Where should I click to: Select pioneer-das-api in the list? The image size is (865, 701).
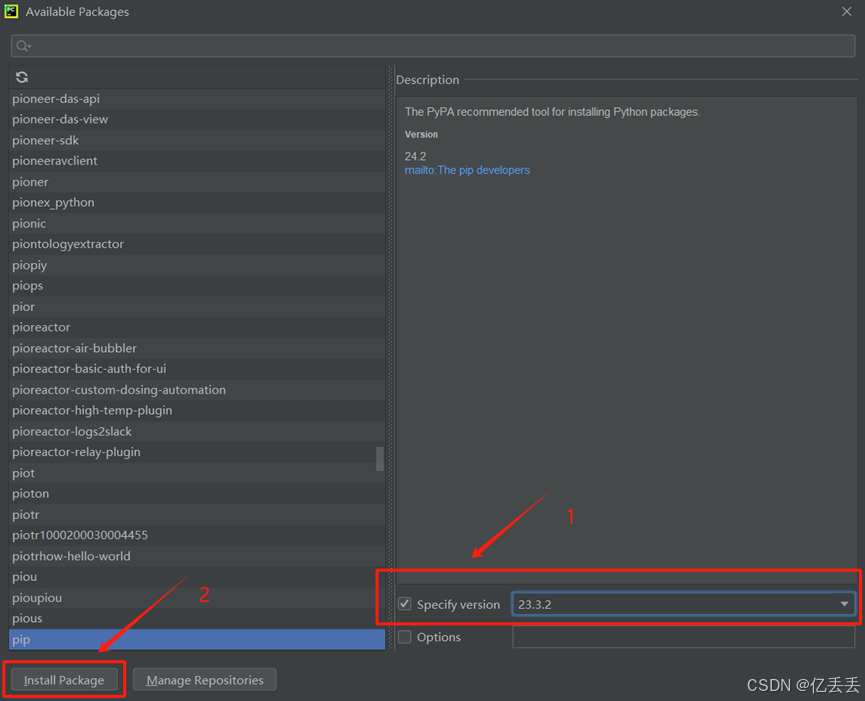[197, 99]
